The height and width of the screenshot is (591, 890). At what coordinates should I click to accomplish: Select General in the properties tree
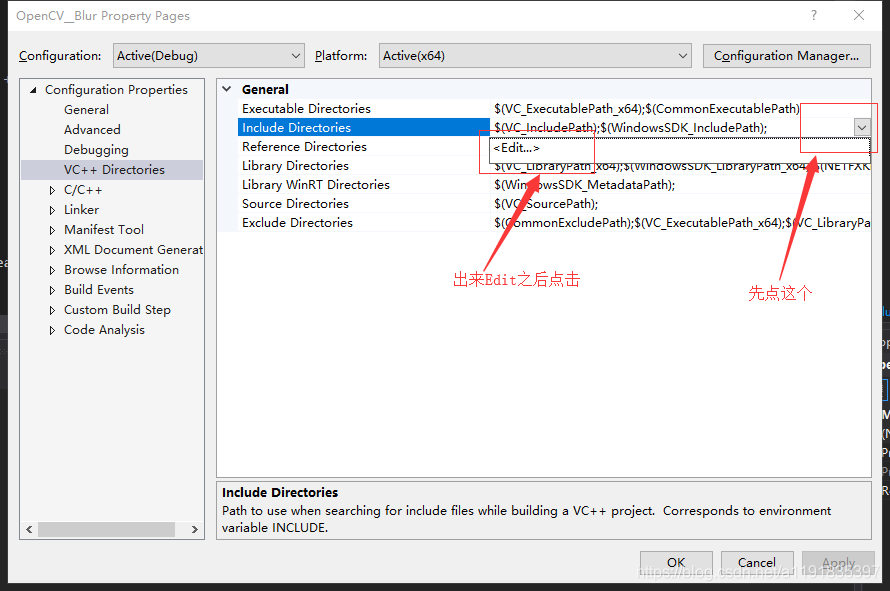(86, 110)
